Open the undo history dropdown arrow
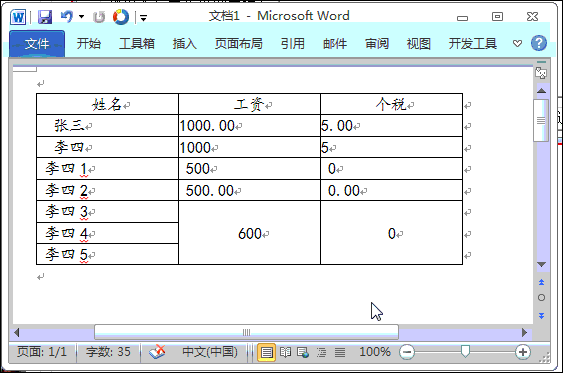Image resolution: width=563 pixels, height=373 pixels. [x=82, y=17]
